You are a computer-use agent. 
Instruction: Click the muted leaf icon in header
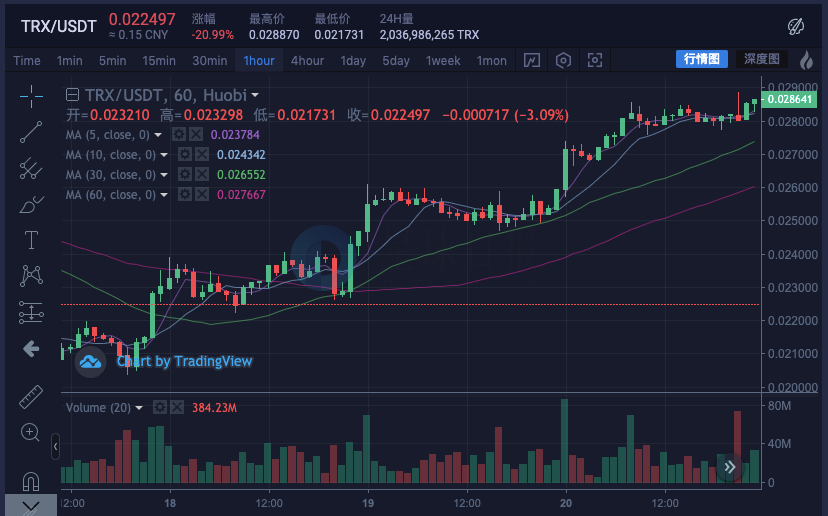796,26
